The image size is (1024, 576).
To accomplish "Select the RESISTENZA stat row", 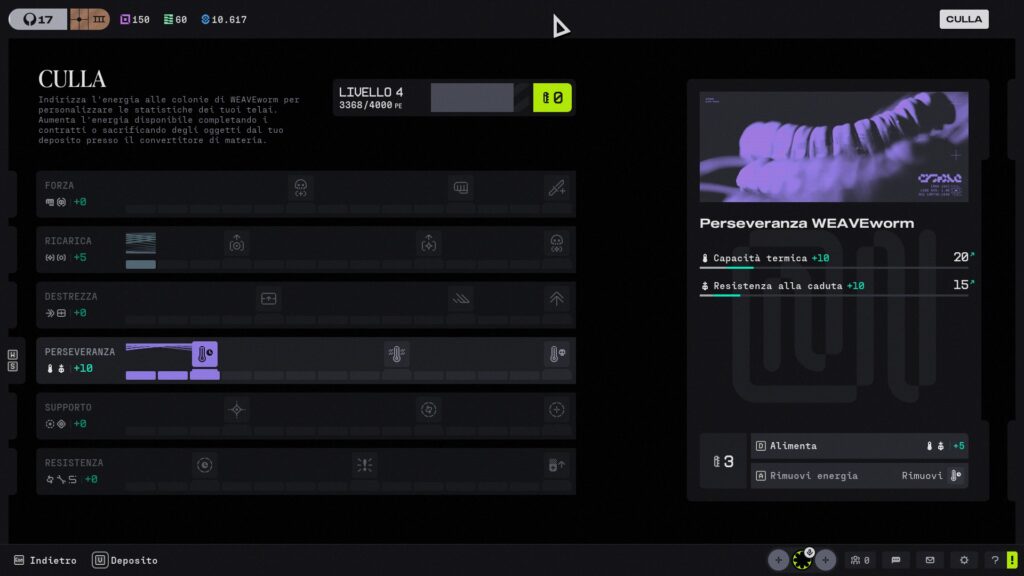I will (306, 472).
